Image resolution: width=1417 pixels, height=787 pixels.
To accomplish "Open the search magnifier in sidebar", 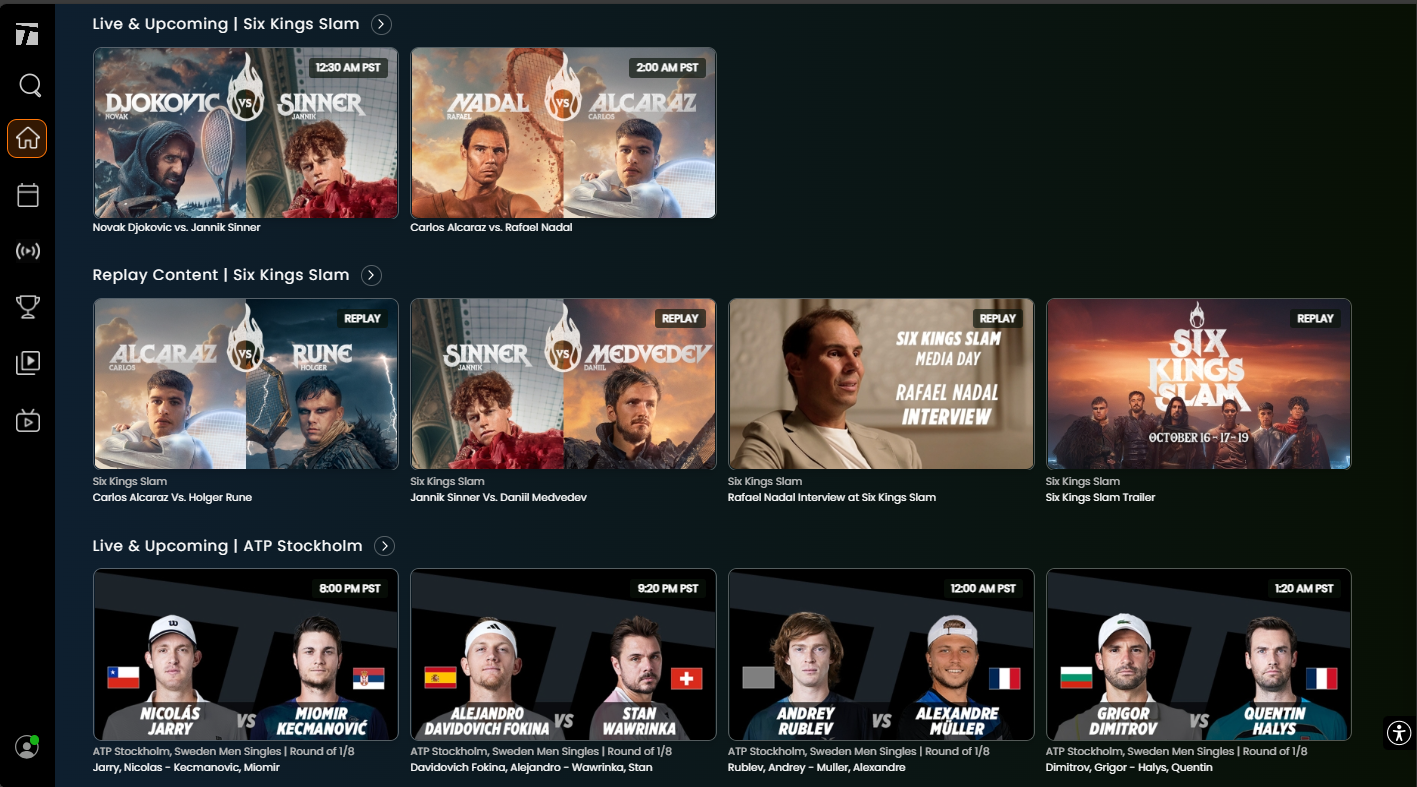I will pyautogui.click(x=30, y=85).
